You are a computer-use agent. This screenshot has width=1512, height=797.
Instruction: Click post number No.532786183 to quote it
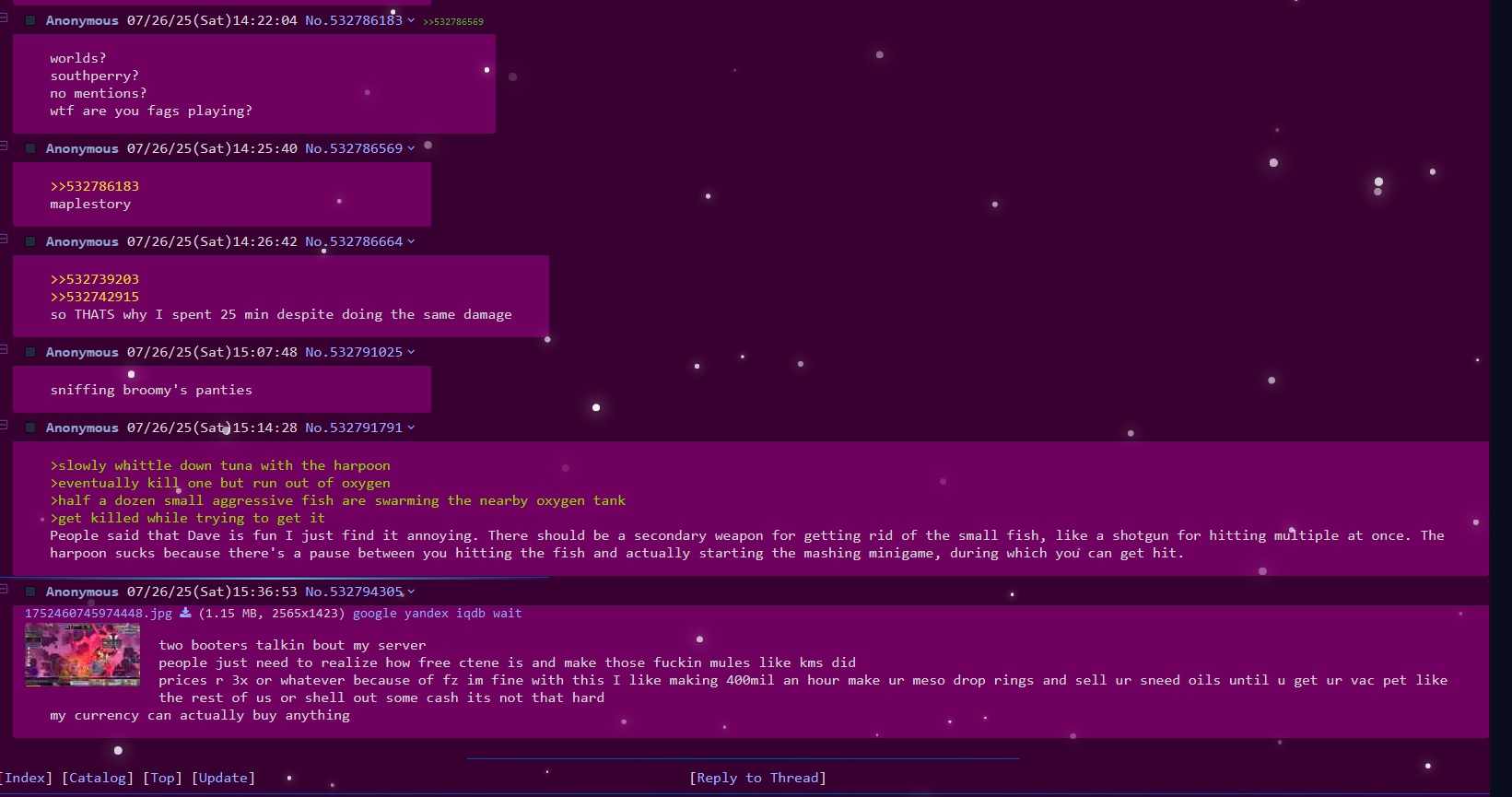354,20
